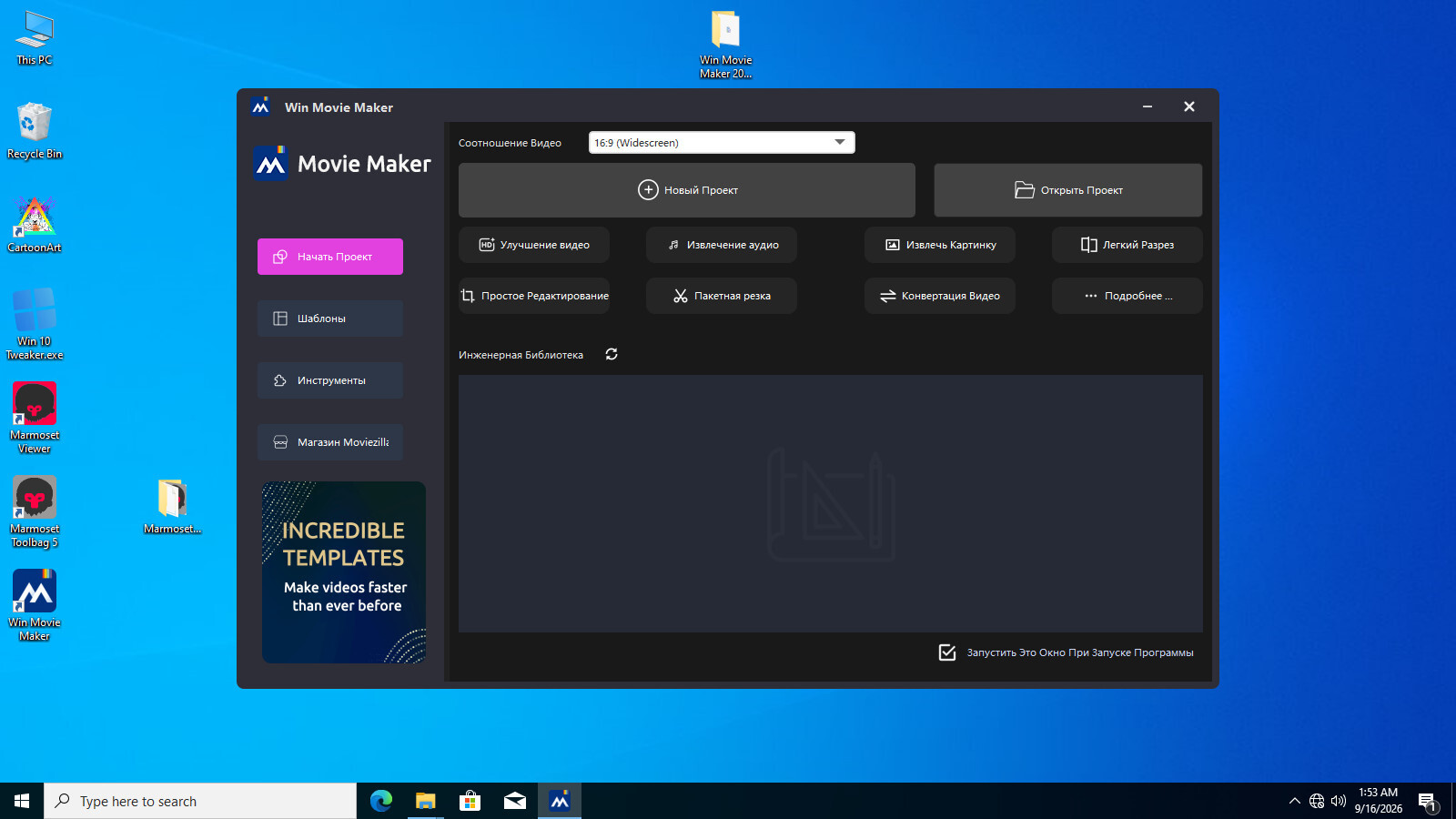The width and height of the screenshot is (1456, 819).
Task: Open the Конвертация Видео tool
Action: (x=940, y=296)
